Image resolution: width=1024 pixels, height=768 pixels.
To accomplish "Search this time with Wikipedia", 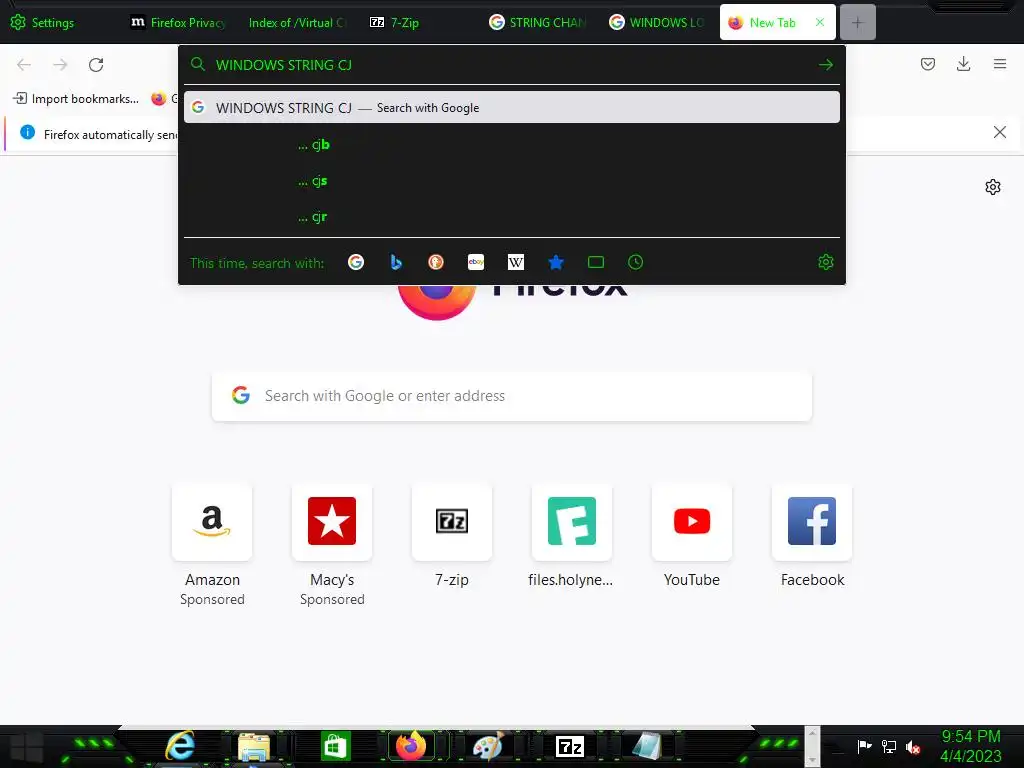I will (516, 263).
